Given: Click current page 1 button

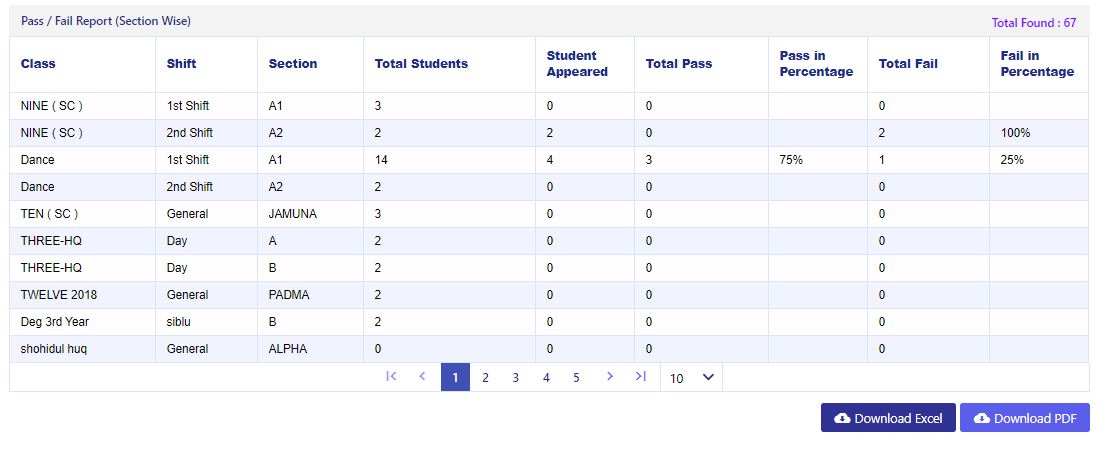Looking at the screenshot, I should (x=455, y=377).
